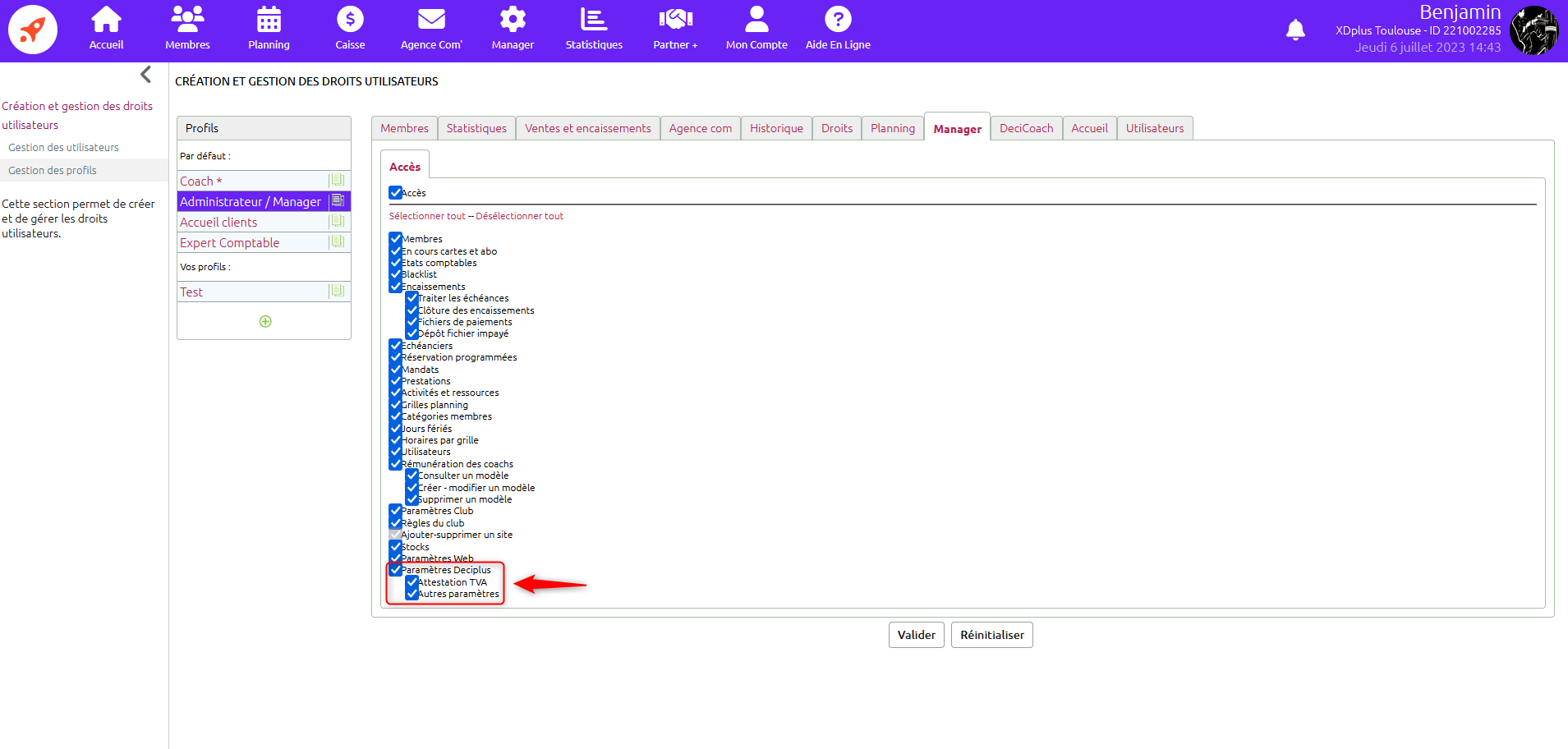Screen dimensions: 1568x749
Task: Toggle Traiter les échéances checkbox
Action: [412, 298]
